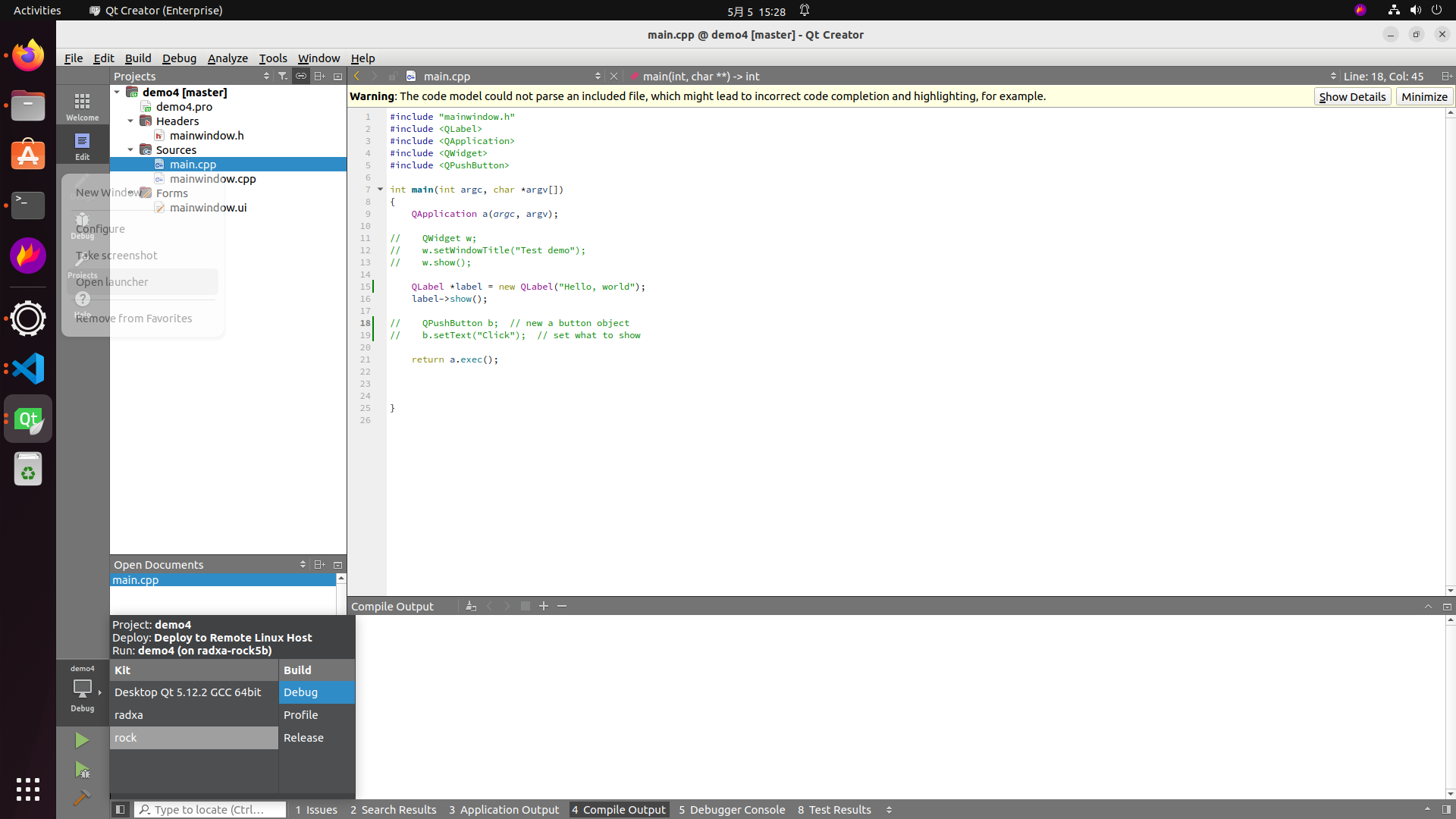Image resolution: width=1456 pixels, height=819 pixels.
Task: Clear the Compile Output with the brush icon
Action: pyautogui.click(x=472, y=606)
